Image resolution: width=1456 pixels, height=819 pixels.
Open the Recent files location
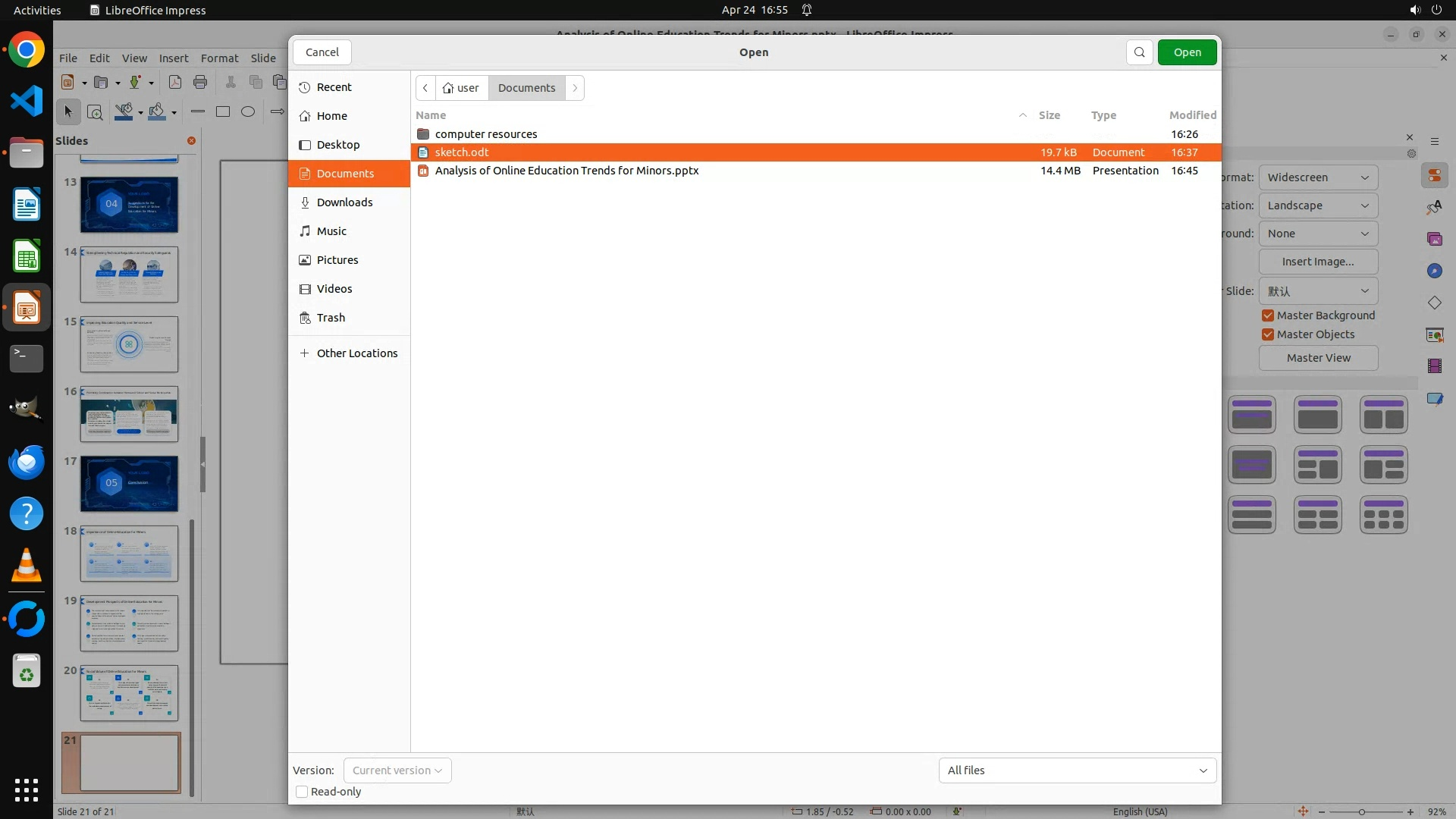click(x=334, y=87)
